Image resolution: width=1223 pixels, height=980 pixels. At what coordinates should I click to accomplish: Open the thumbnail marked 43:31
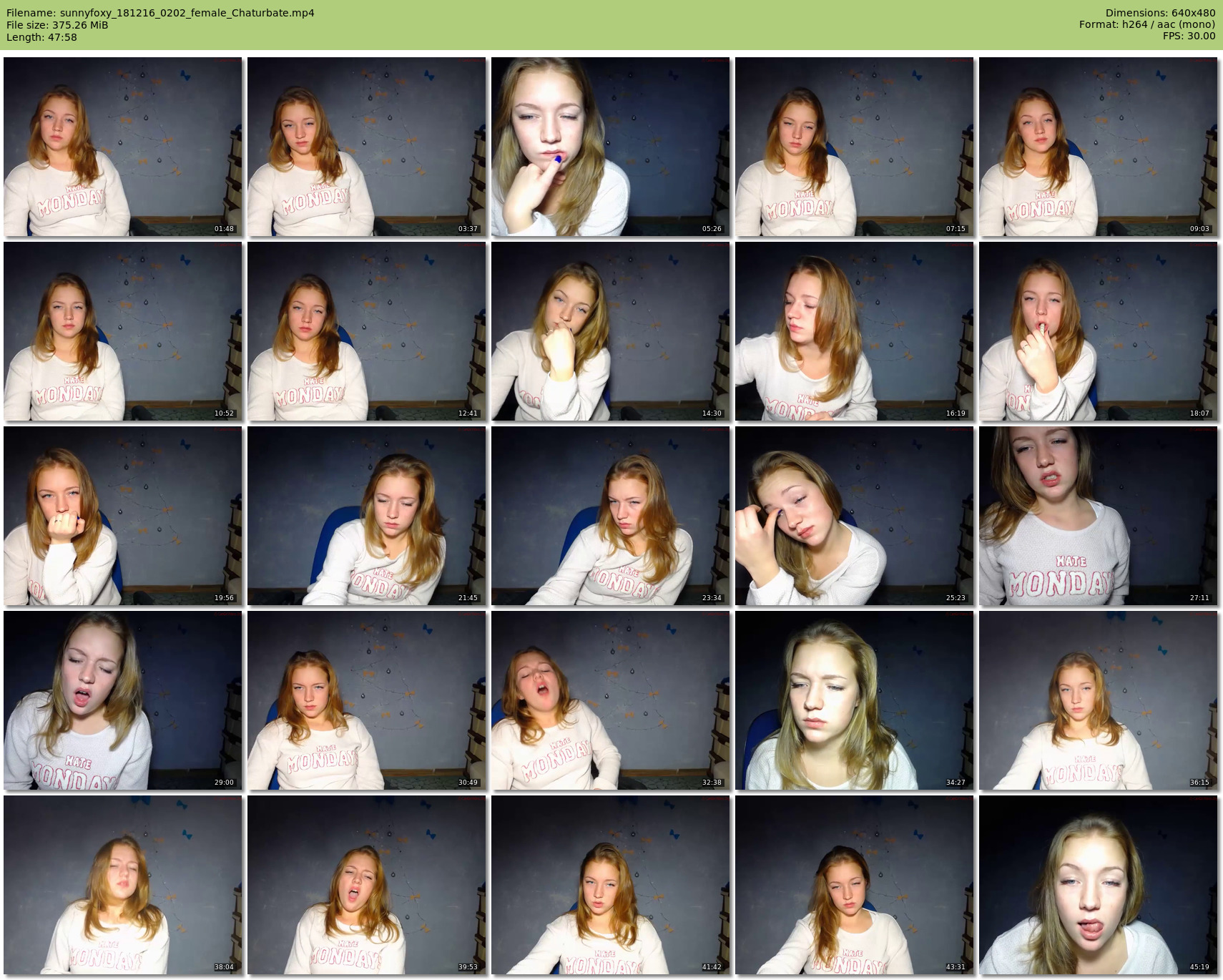(x=854, y=885)
